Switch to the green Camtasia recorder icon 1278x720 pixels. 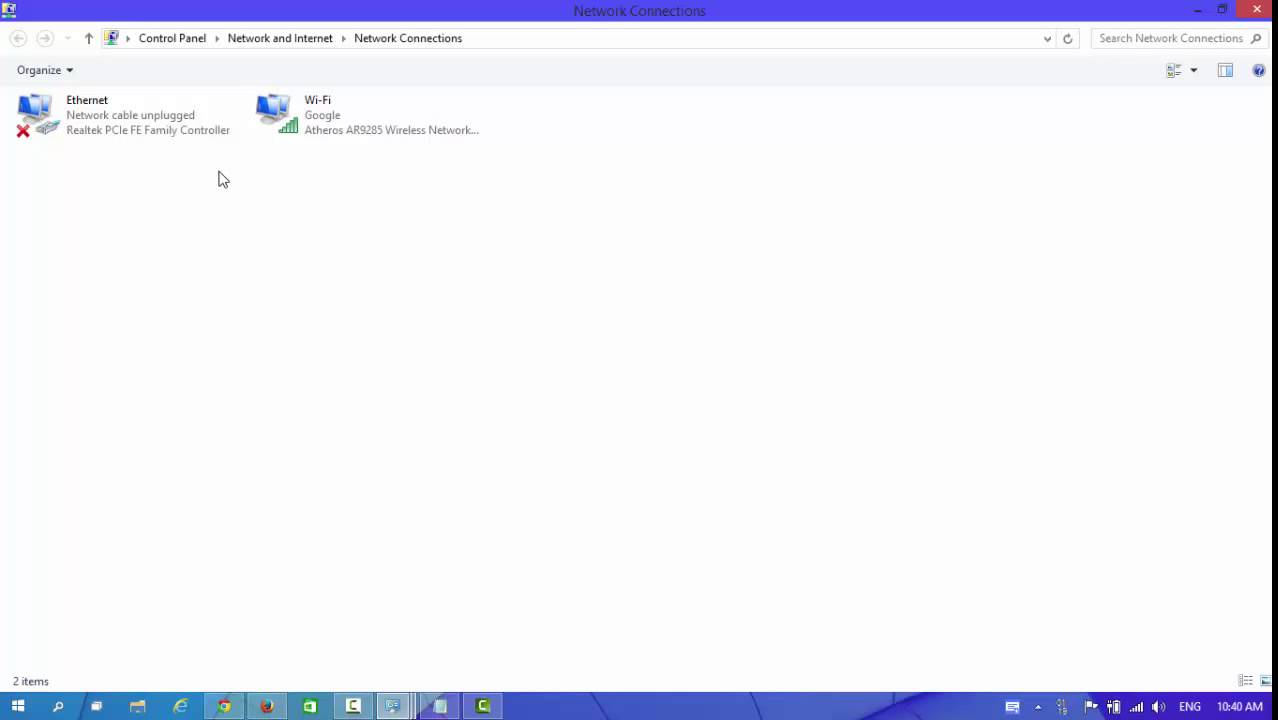pos(483,706)
